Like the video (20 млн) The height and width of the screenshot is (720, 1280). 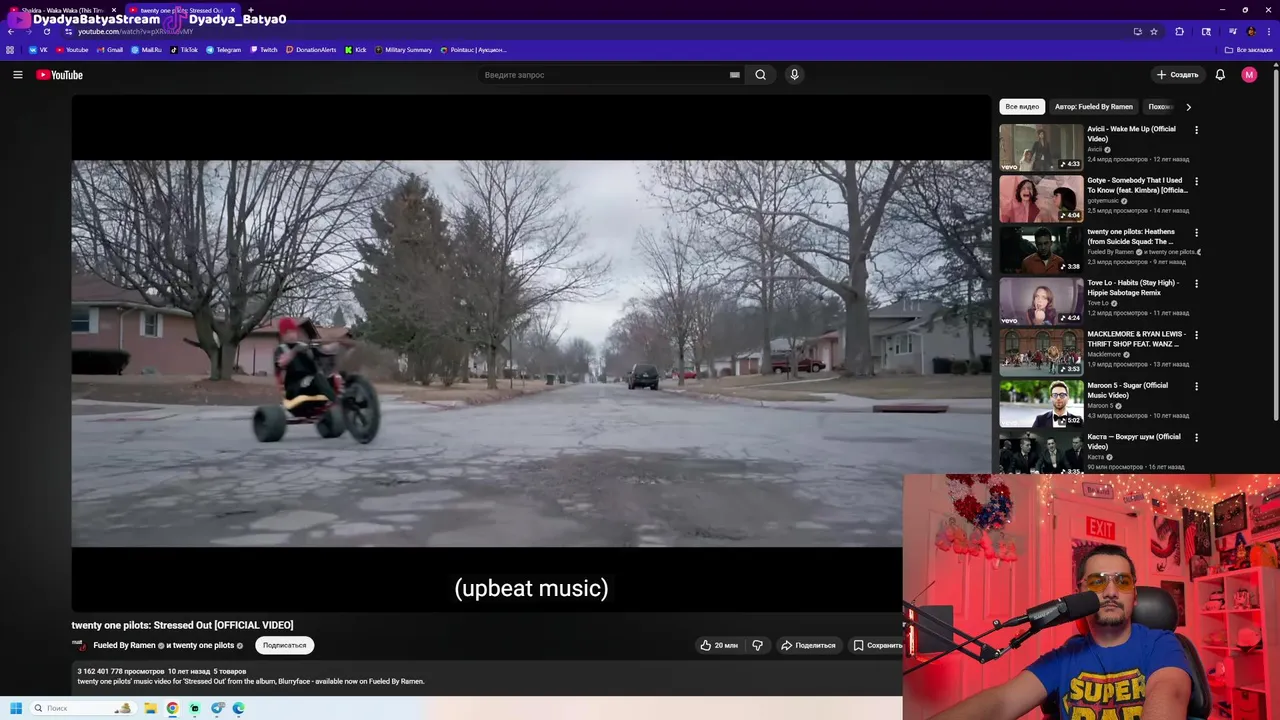[720, 645]
